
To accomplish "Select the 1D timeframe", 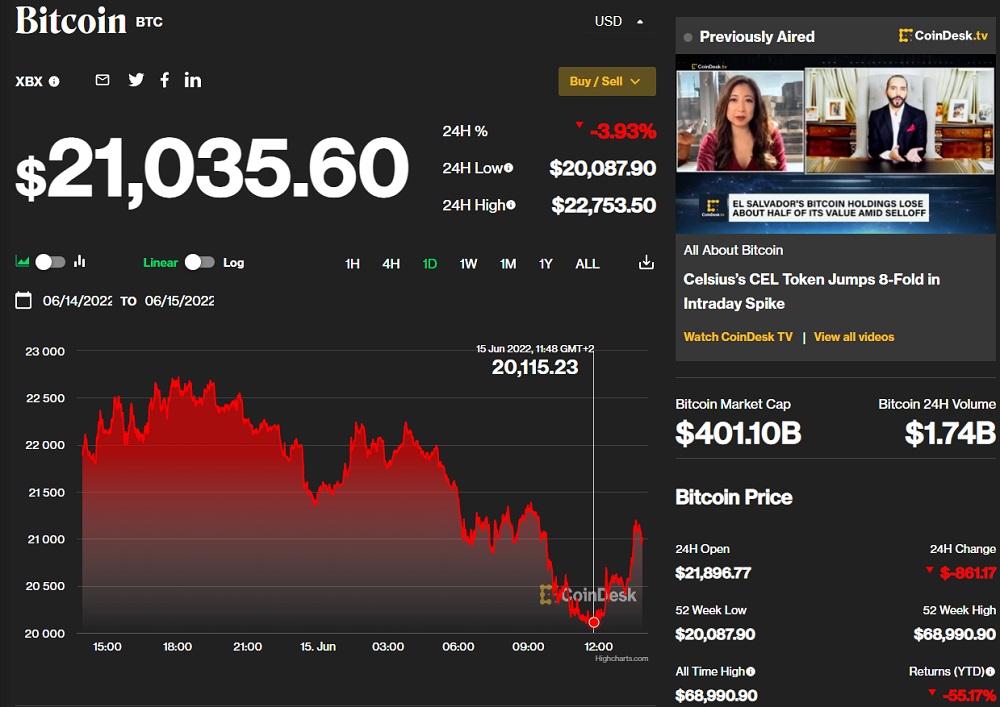I will click(x=430, y=264).
